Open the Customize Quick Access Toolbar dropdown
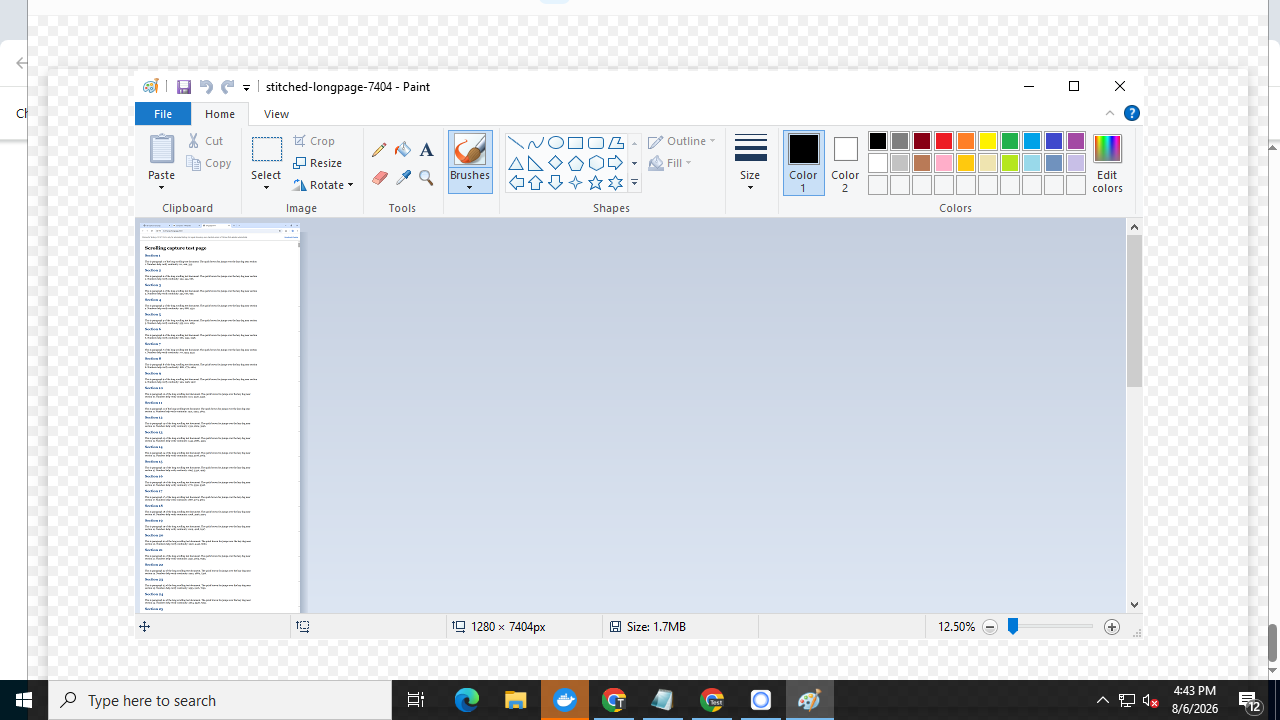The width and height of the screenshot is (1280, 720). coord(247,88)
